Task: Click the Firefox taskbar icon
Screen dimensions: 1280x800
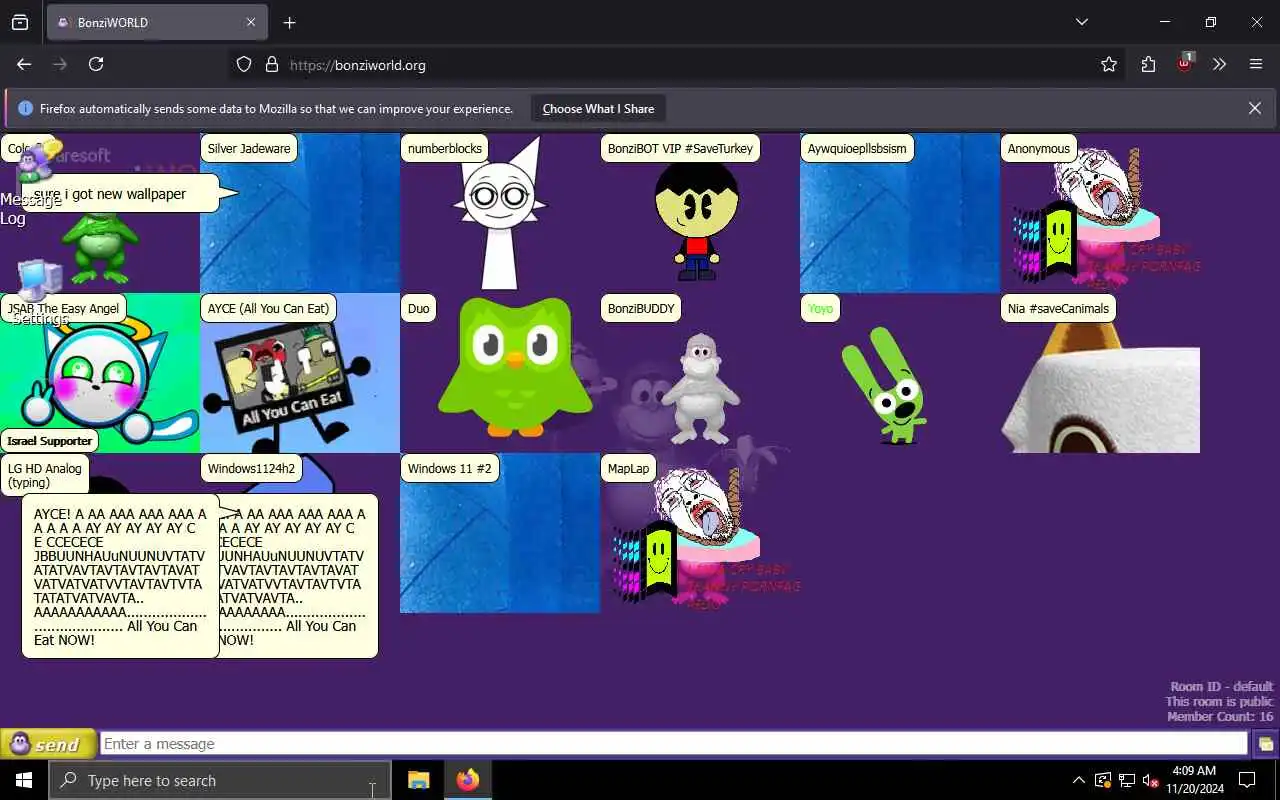Action: pos(467,780)
